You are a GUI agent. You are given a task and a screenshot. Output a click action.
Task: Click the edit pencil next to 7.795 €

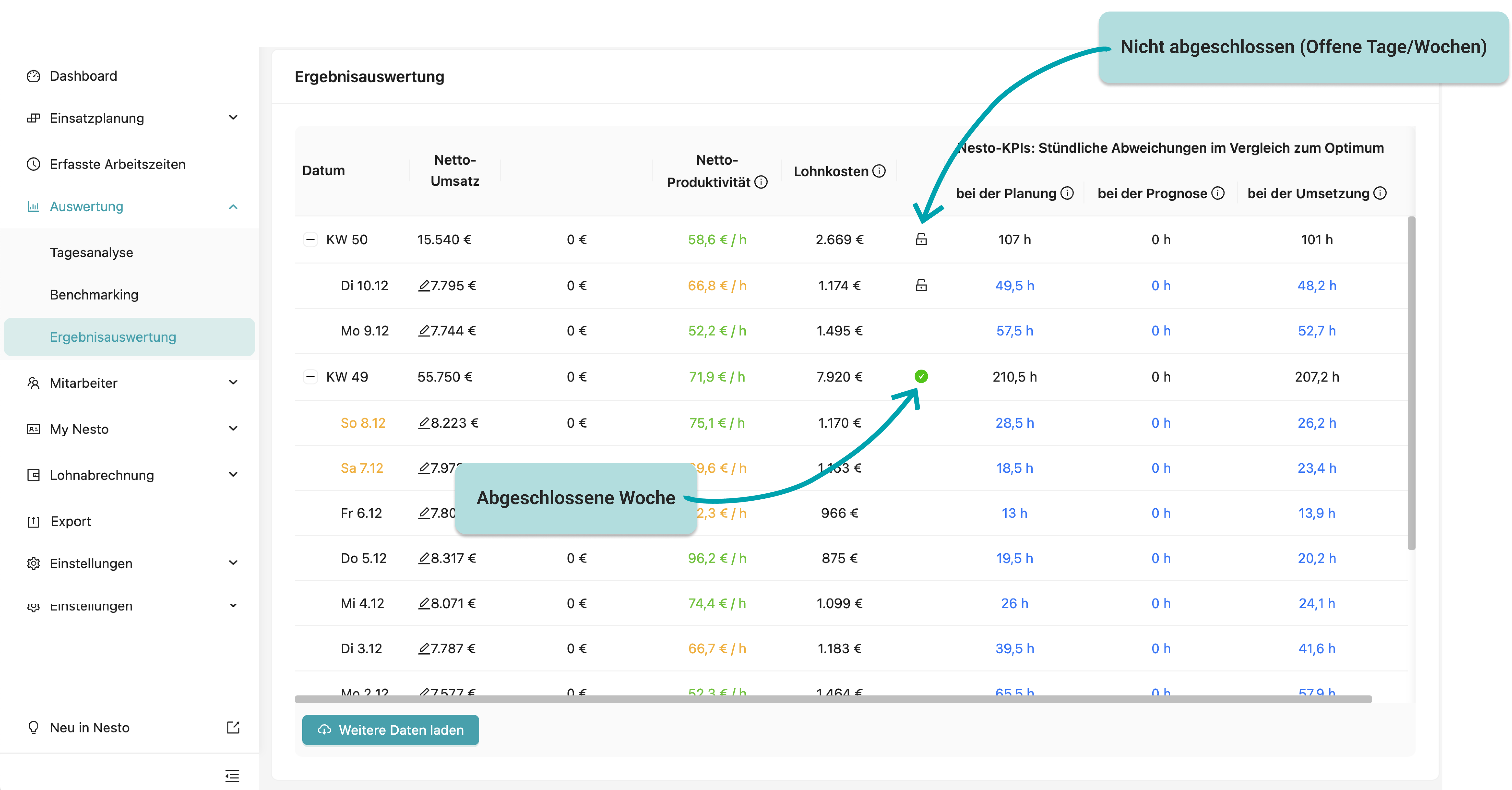pos(424,286)
